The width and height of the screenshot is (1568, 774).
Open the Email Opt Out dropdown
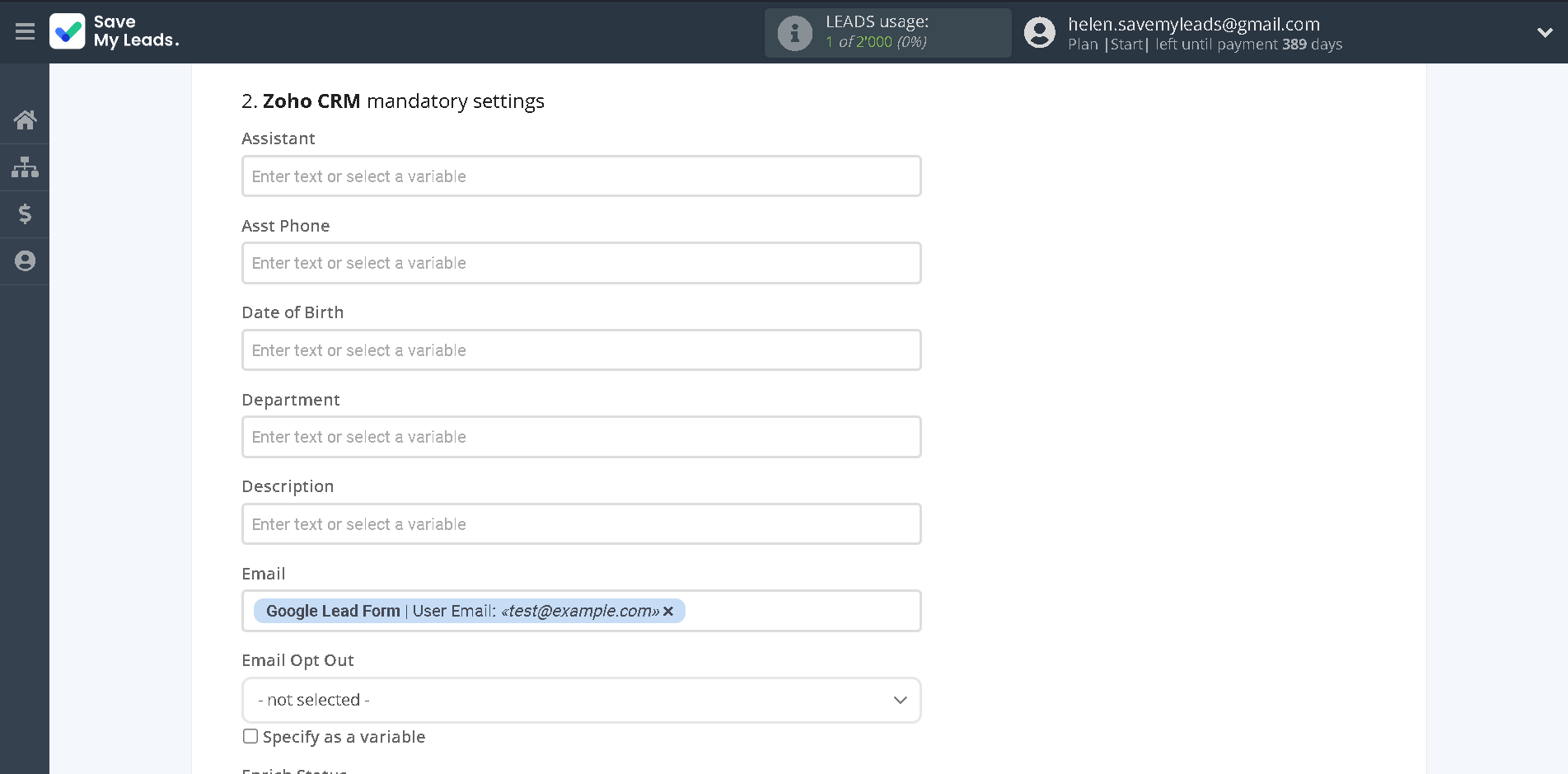pos(581,700)
